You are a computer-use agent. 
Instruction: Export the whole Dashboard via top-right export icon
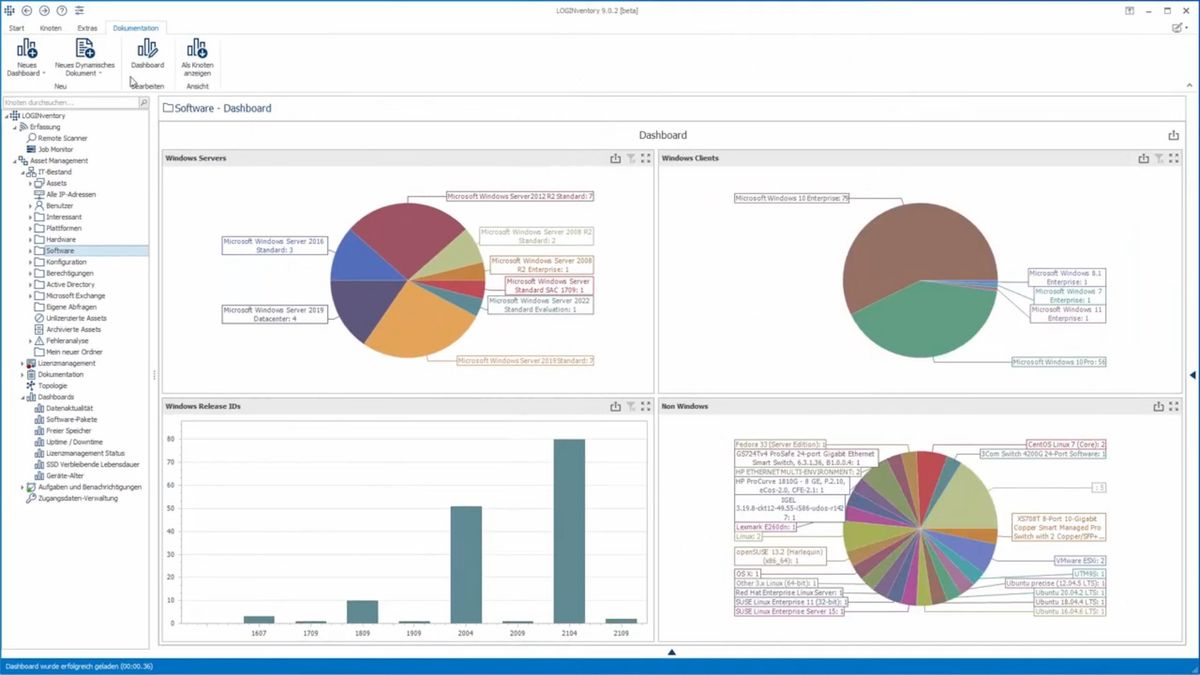click(1174, 135)
